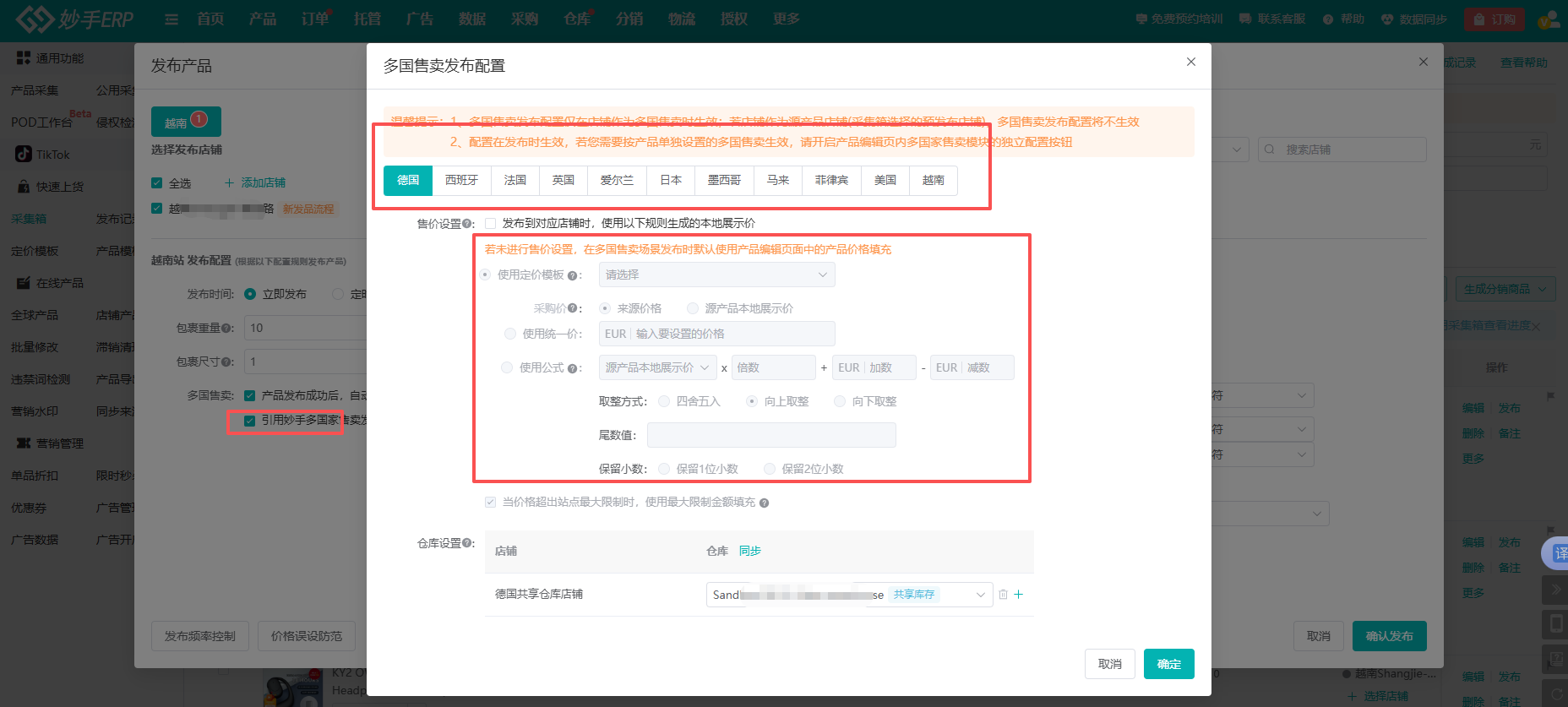1568x707 pixels.
Task: Enable the 发布到对应店铺时 local price checkbox
Action: [490, 224]
